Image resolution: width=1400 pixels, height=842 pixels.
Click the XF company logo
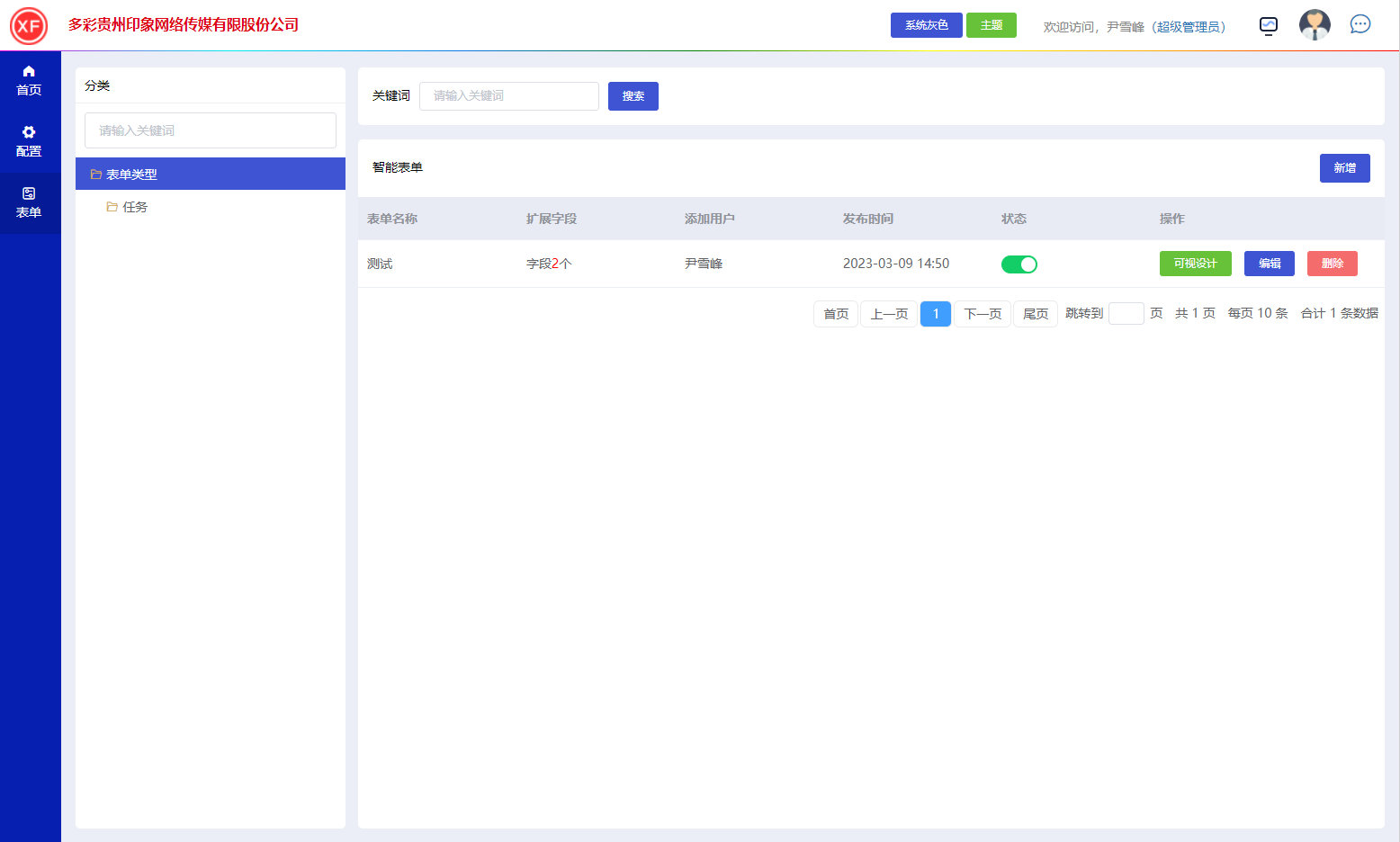[29, 26]
